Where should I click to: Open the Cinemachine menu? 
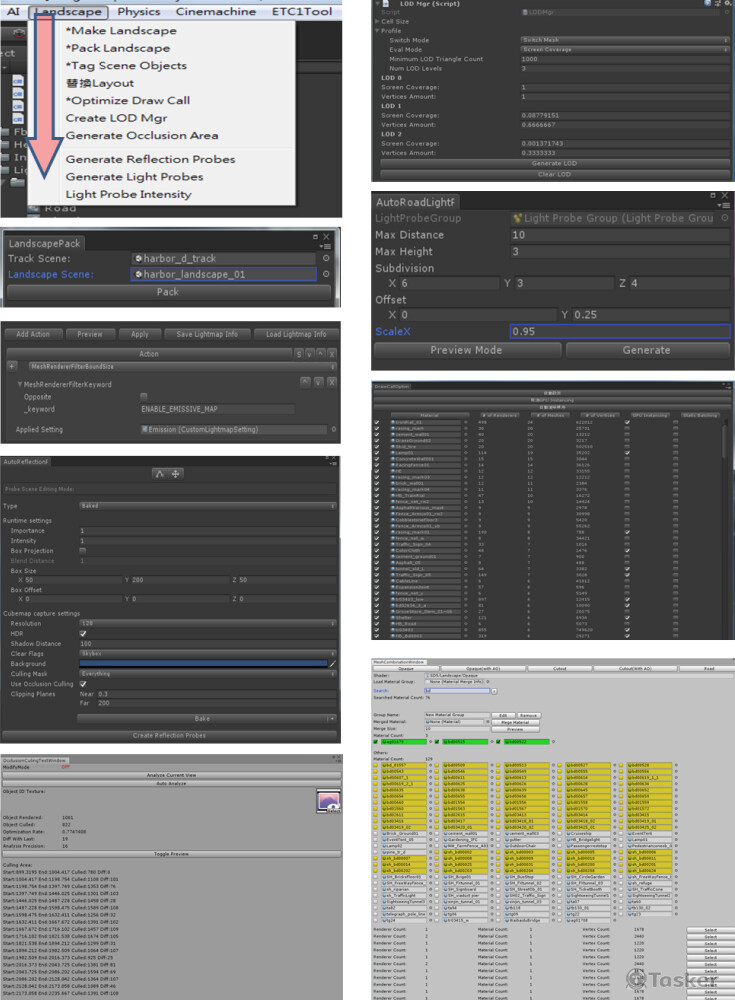pyautogui.click(x=216, y=11)
